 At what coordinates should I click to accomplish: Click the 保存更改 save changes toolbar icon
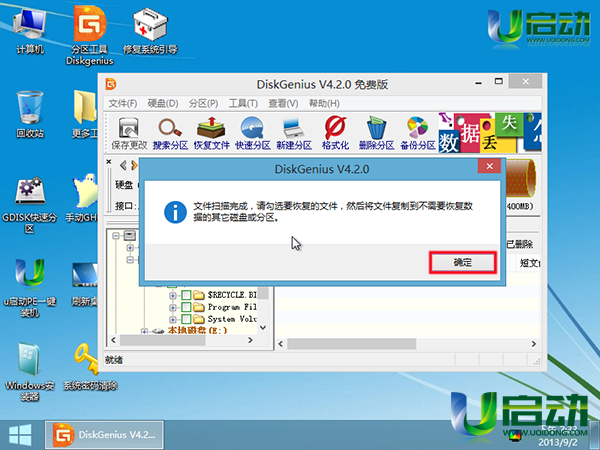tap(129, 133)
